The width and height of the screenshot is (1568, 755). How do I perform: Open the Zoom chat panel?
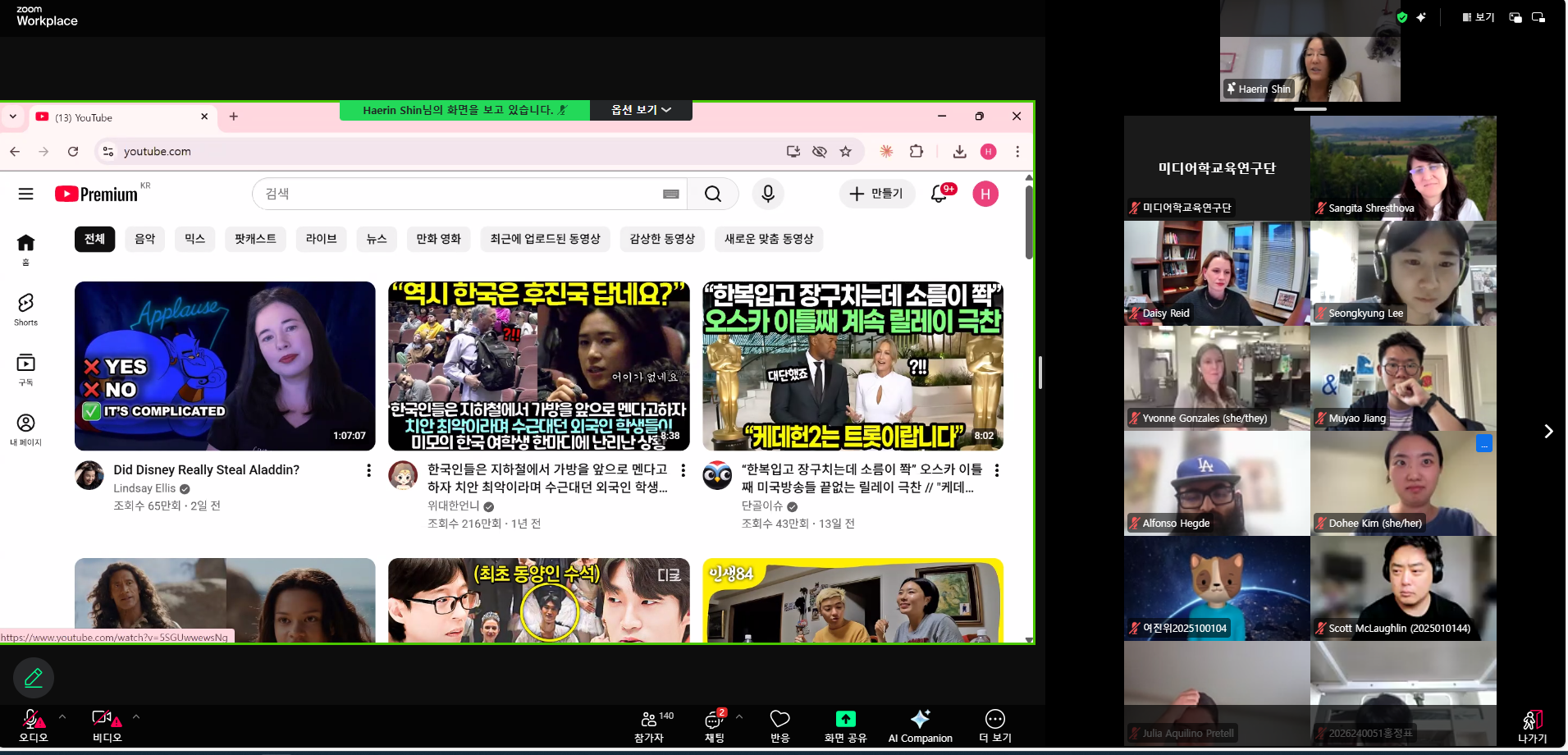click(x=714, y=725)
